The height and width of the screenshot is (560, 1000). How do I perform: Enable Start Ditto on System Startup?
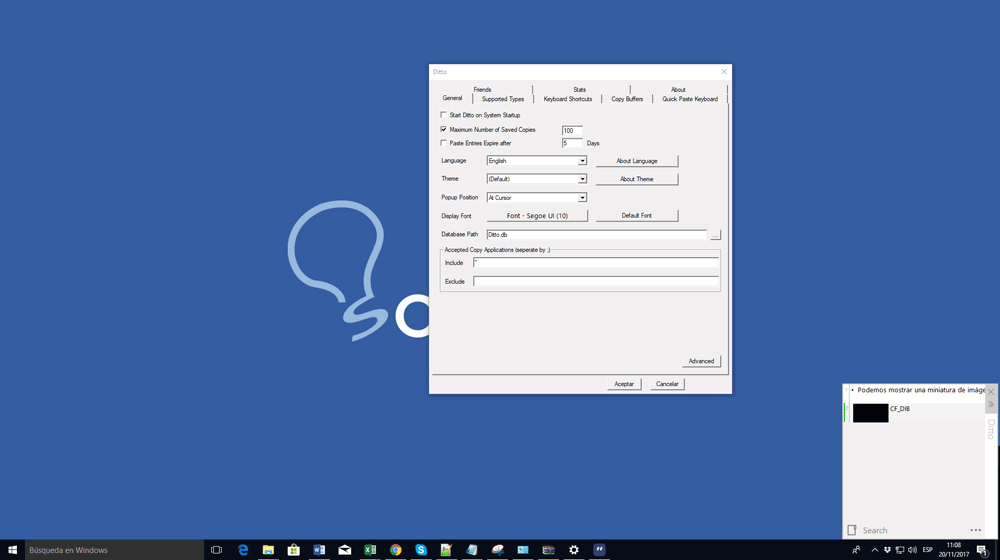[444, 115]
